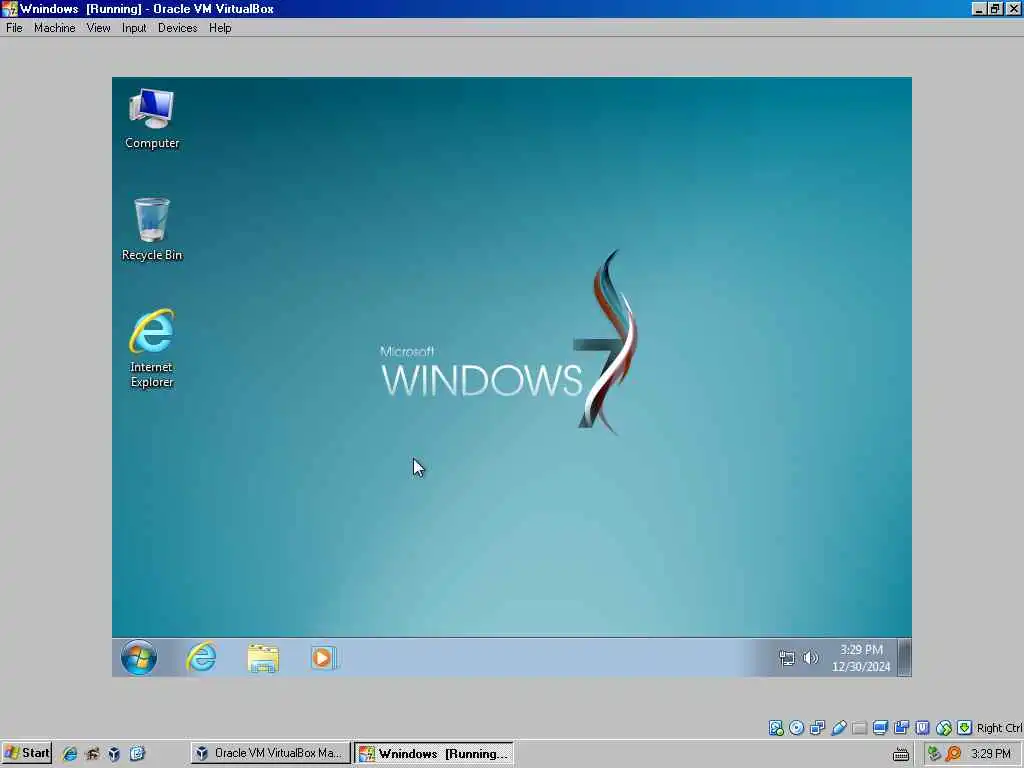This screenshot has height=768, width=1024.
Task: Click the green host system tray icon
Action: point(934,754)
